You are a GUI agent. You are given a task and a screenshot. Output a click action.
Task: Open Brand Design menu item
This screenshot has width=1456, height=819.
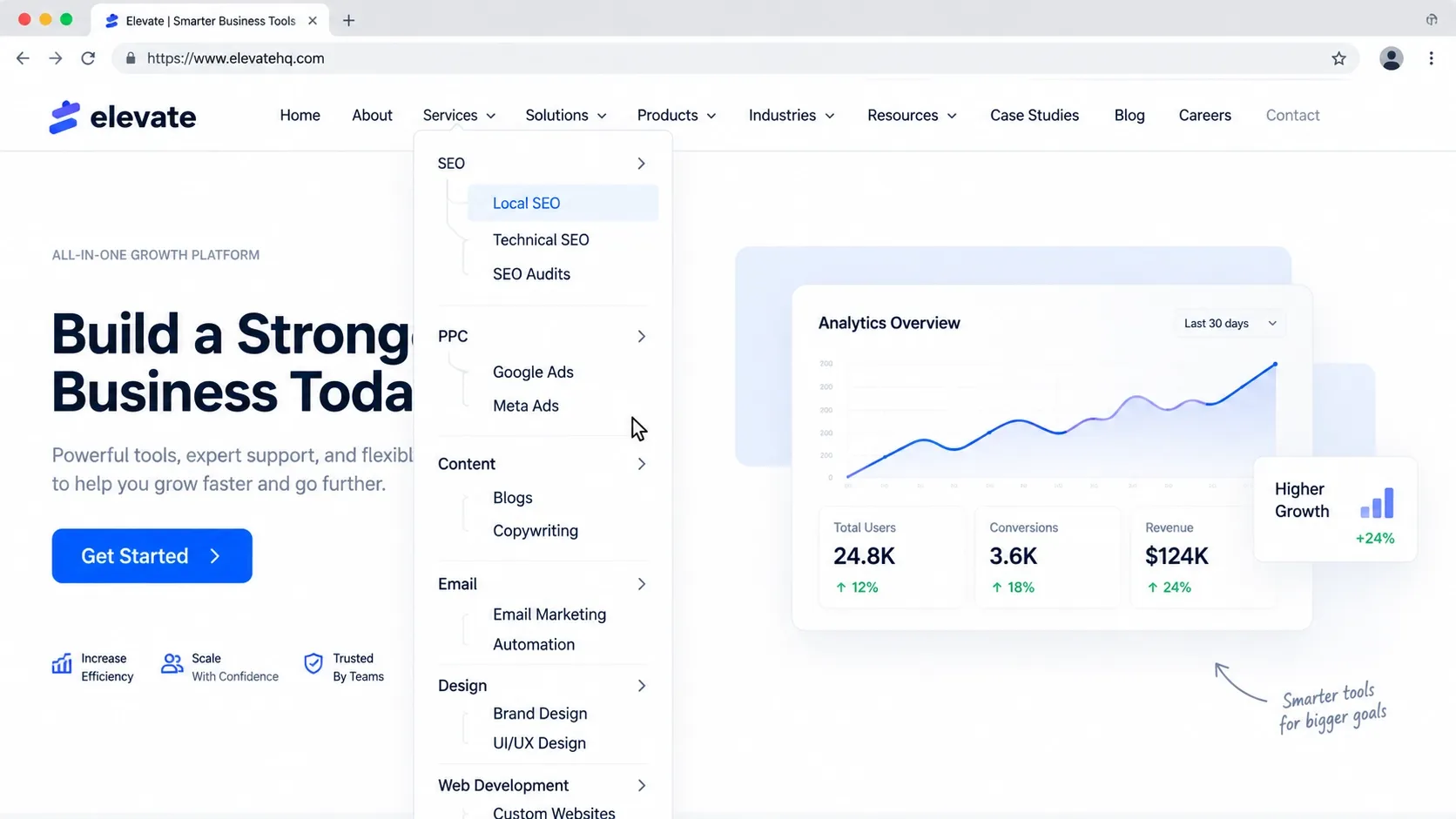(539, 714)
